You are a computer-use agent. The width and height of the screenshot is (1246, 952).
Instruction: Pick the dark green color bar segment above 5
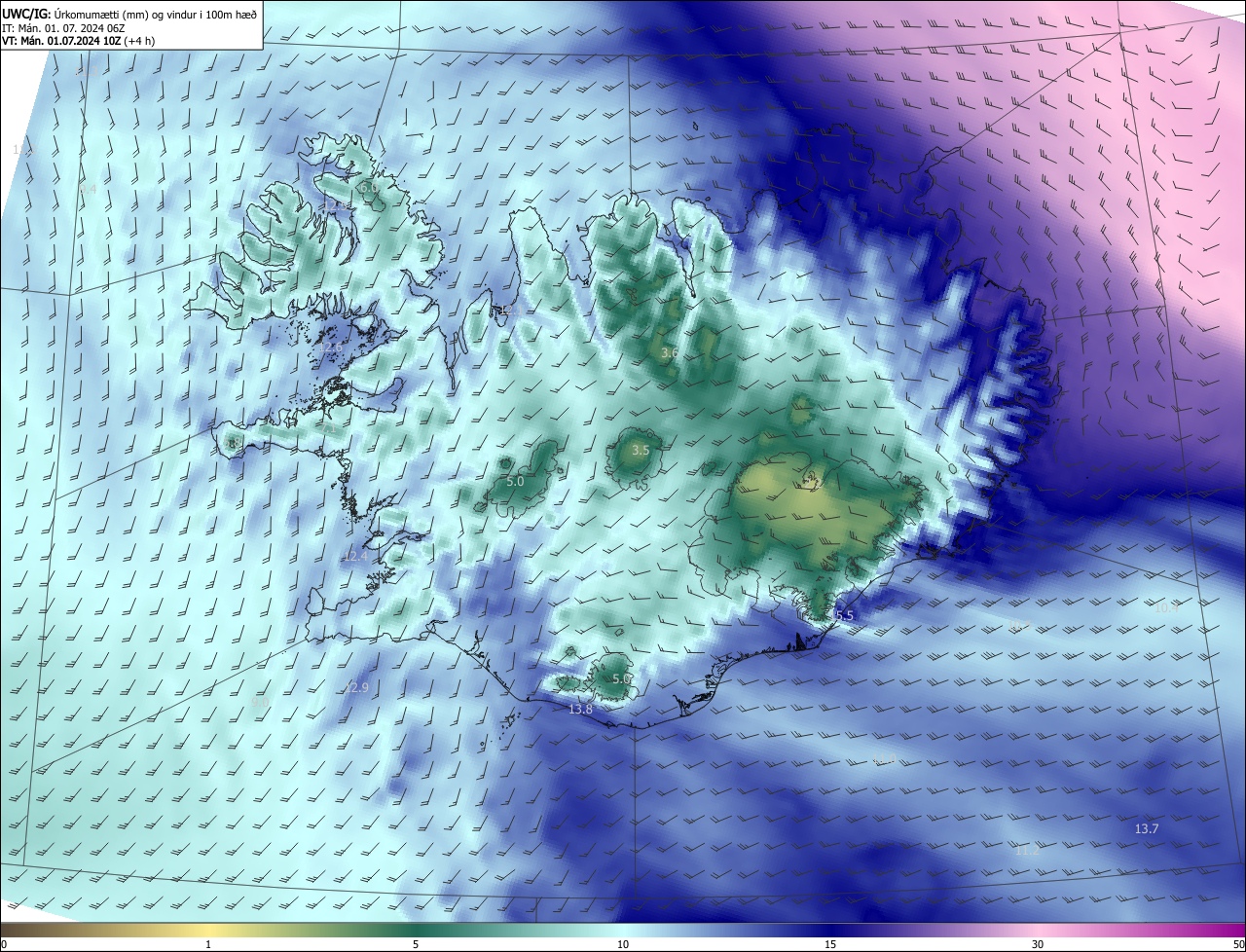(416, 930)
